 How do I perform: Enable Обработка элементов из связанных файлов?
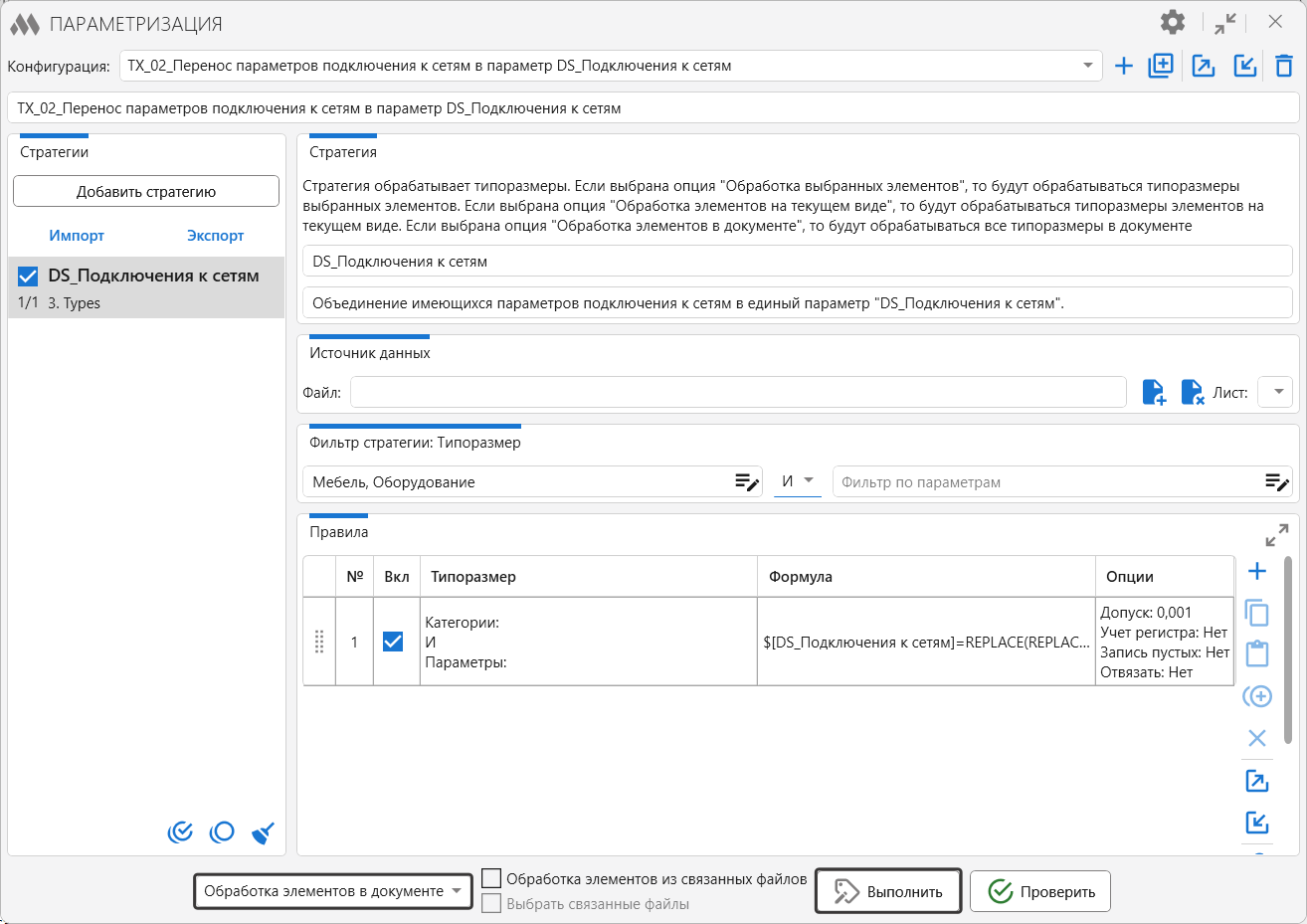(x=491, y=878)
